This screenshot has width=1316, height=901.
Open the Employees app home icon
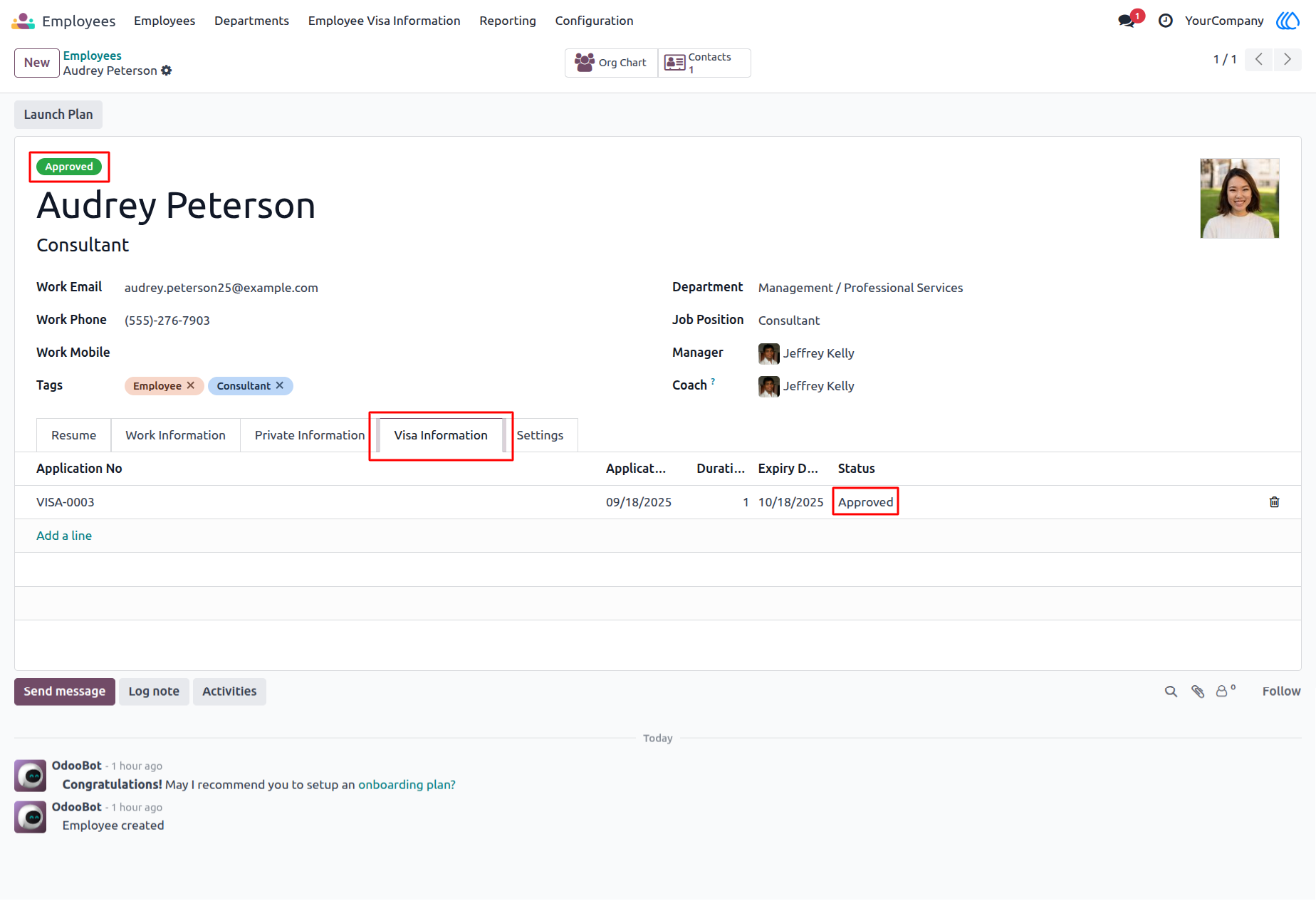[x=23, y=21]
